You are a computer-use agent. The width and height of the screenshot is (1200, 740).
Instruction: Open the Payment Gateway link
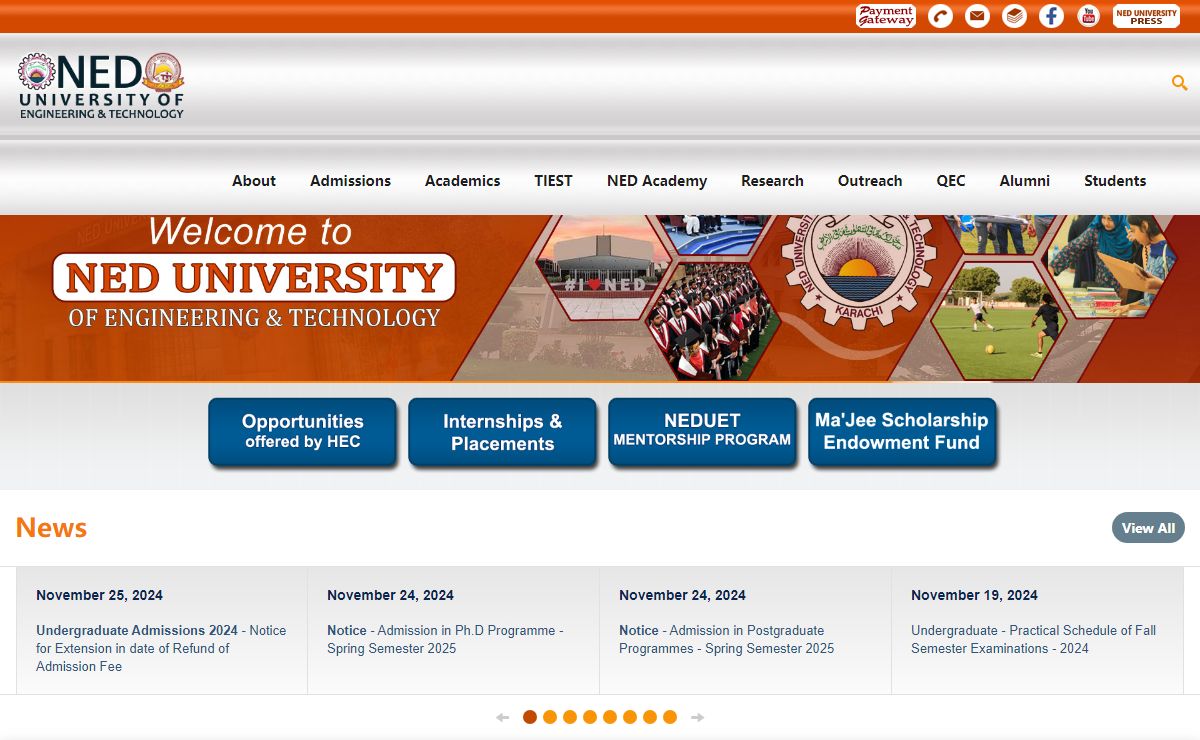tap(886, 16)
